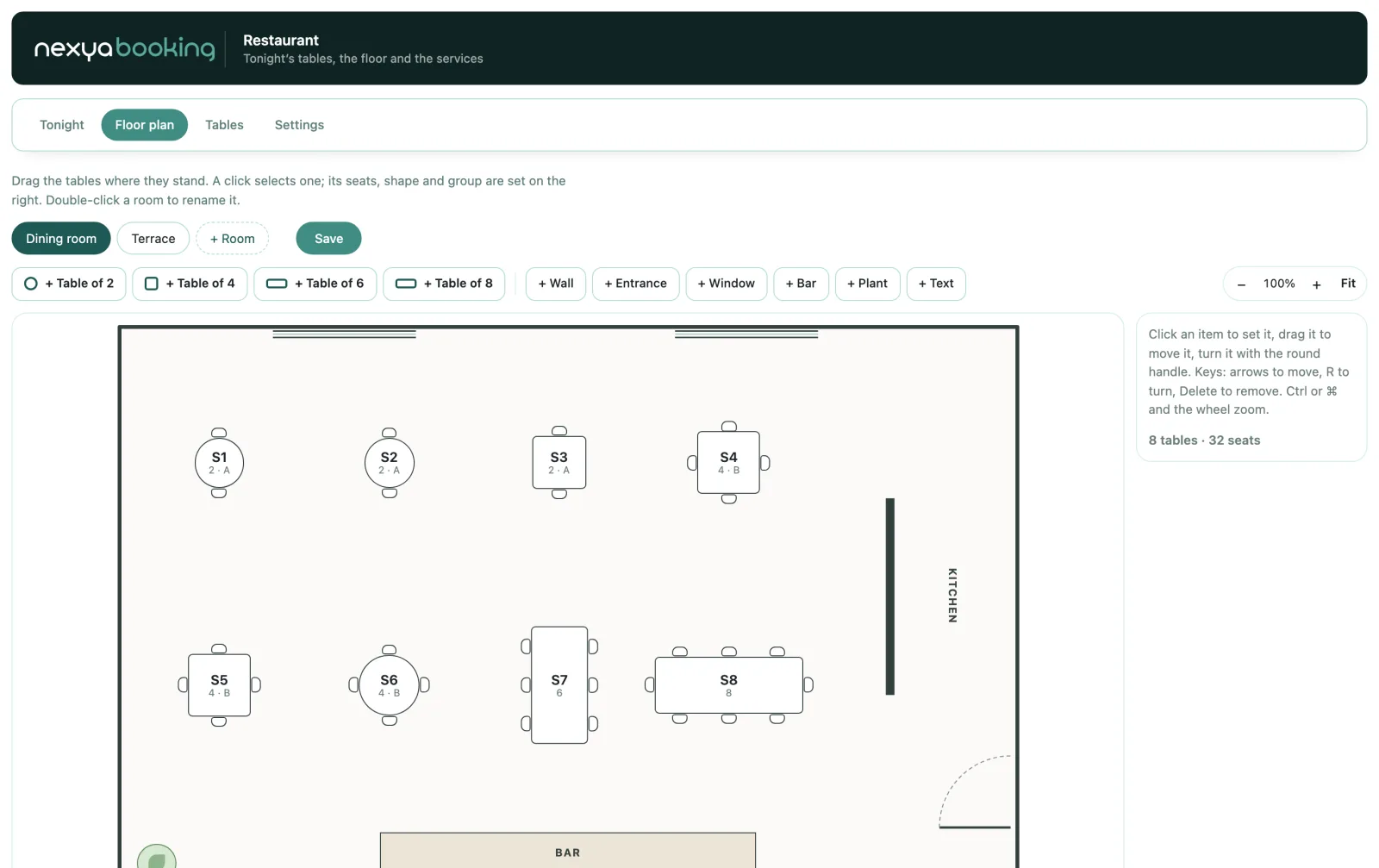Add a Bar item
The image size is (1379, 868).
[x=802, y=284]
